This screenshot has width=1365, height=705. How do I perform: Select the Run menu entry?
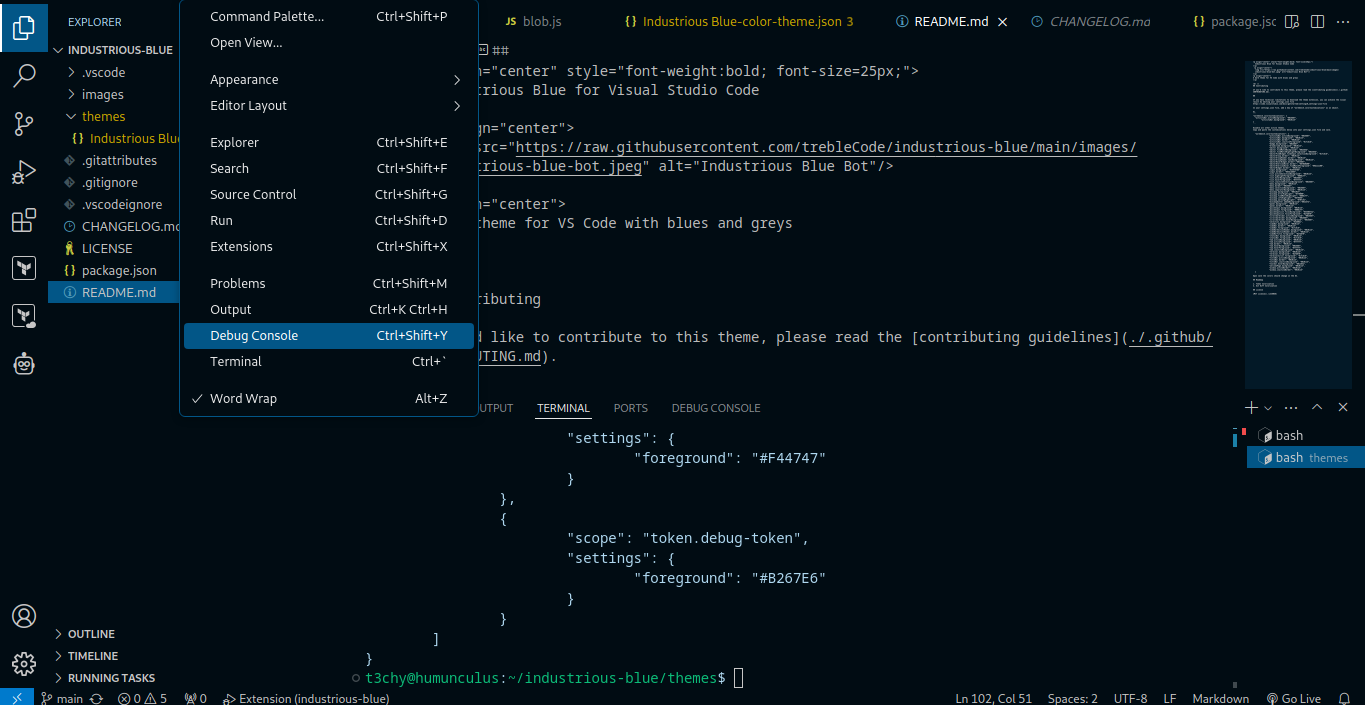coord(328,220)
